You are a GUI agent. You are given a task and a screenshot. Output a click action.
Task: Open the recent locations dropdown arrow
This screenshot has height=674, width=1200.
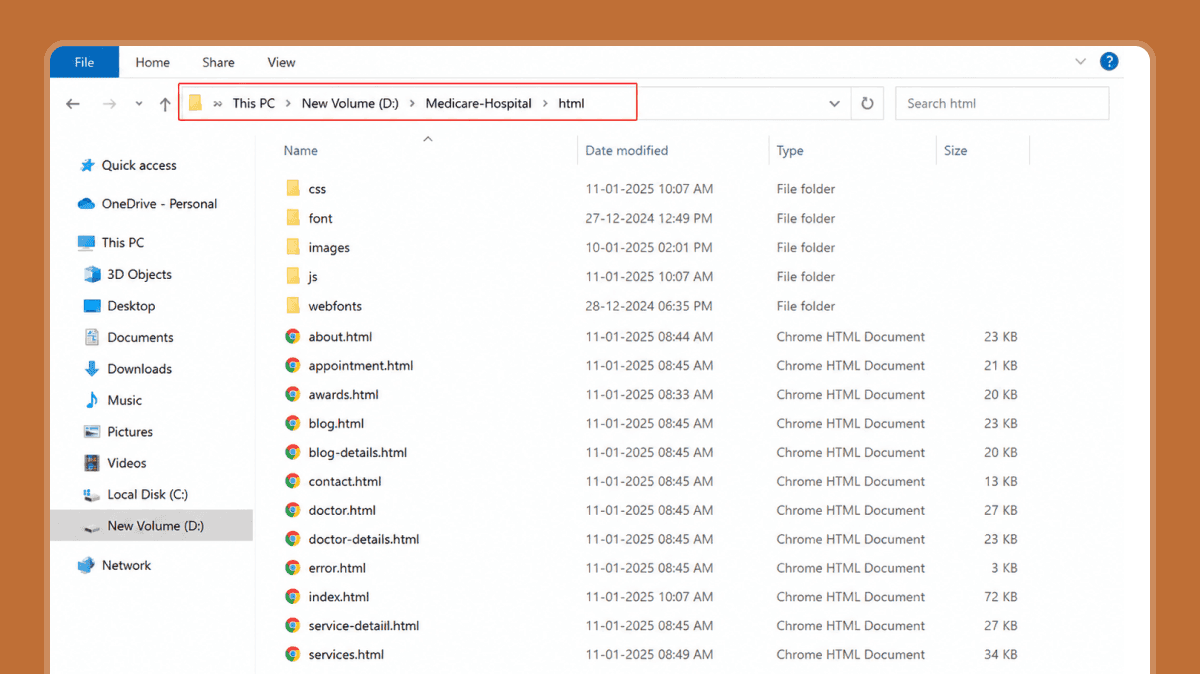click(138, 104)
